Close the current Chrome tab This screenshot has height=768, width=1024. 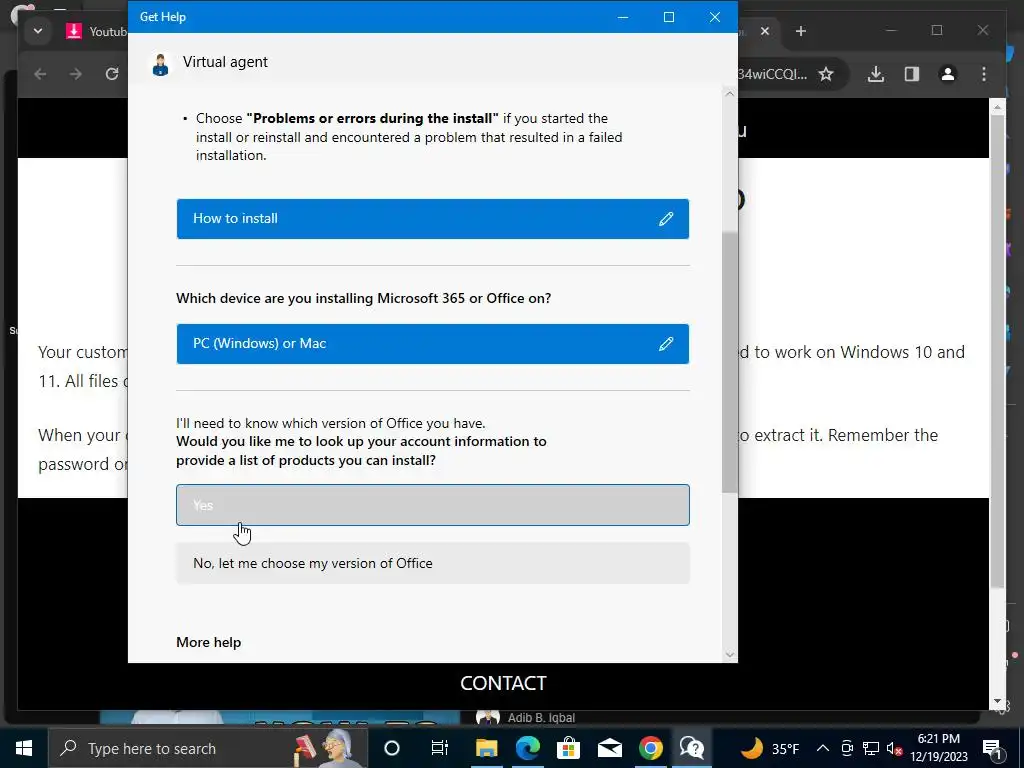tap(765, 31)
